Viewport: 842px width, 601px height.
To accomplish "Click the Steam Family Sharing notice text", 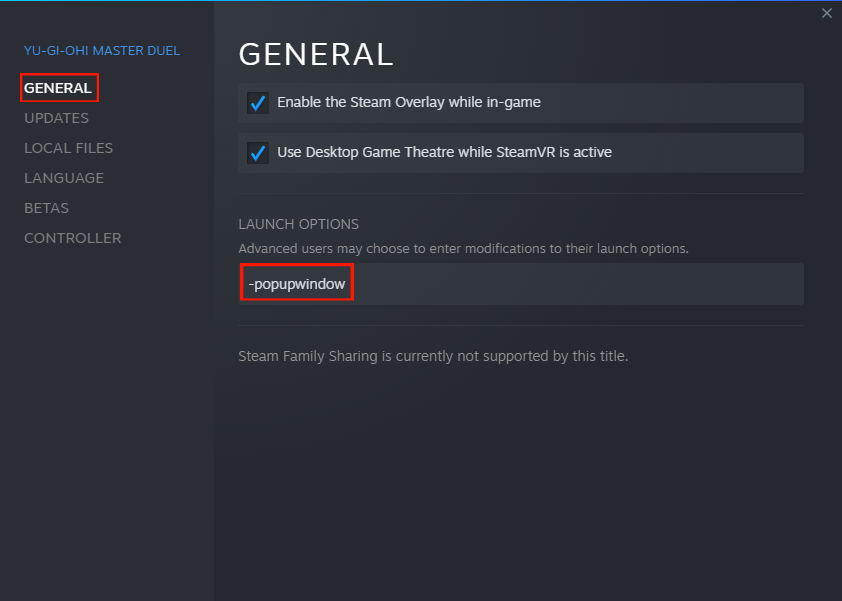I will coord(433,356).
